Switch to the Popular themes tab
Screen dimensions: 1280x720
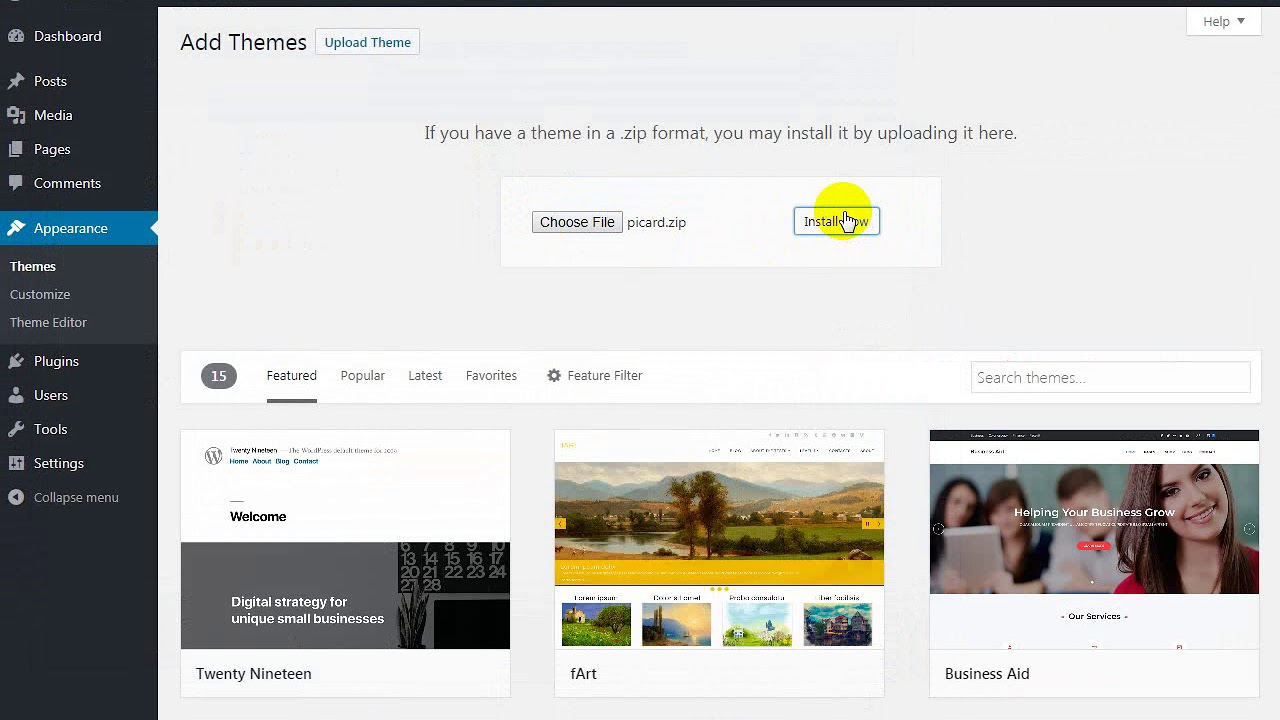point(362,376)
